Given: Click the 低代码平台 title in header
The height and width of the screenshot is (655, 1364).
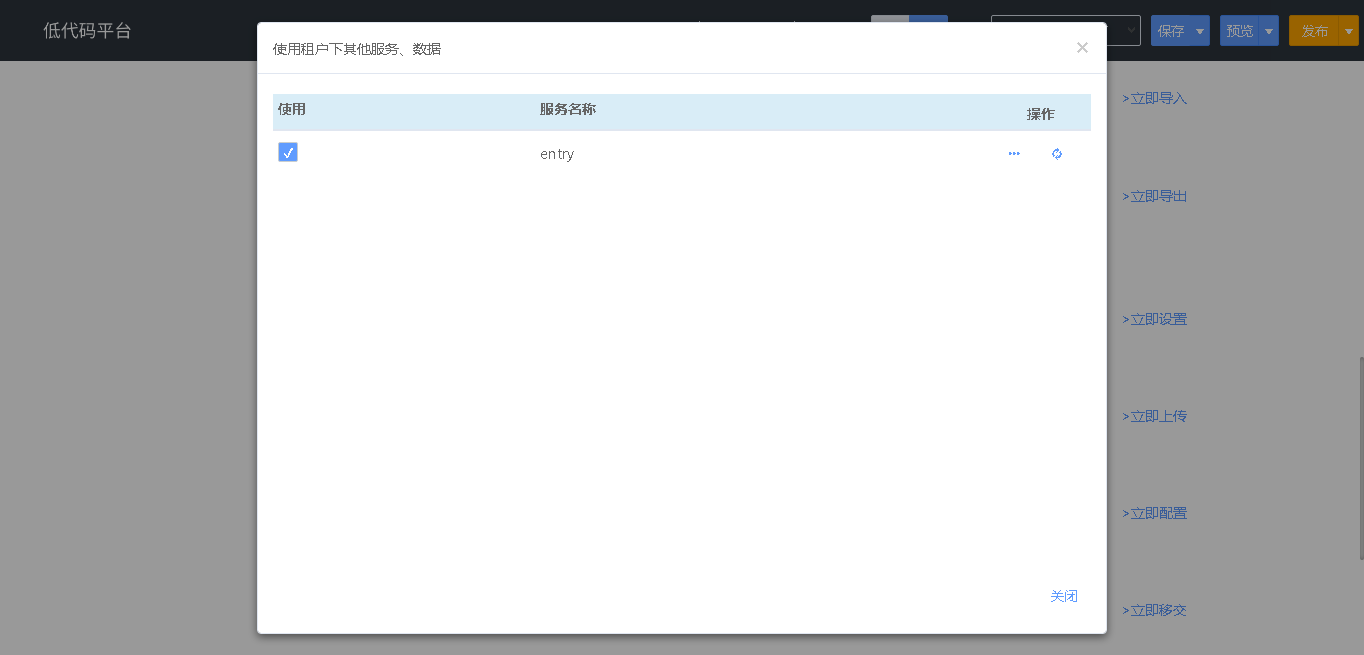Looking at the screenshot, I should (87, 31).
